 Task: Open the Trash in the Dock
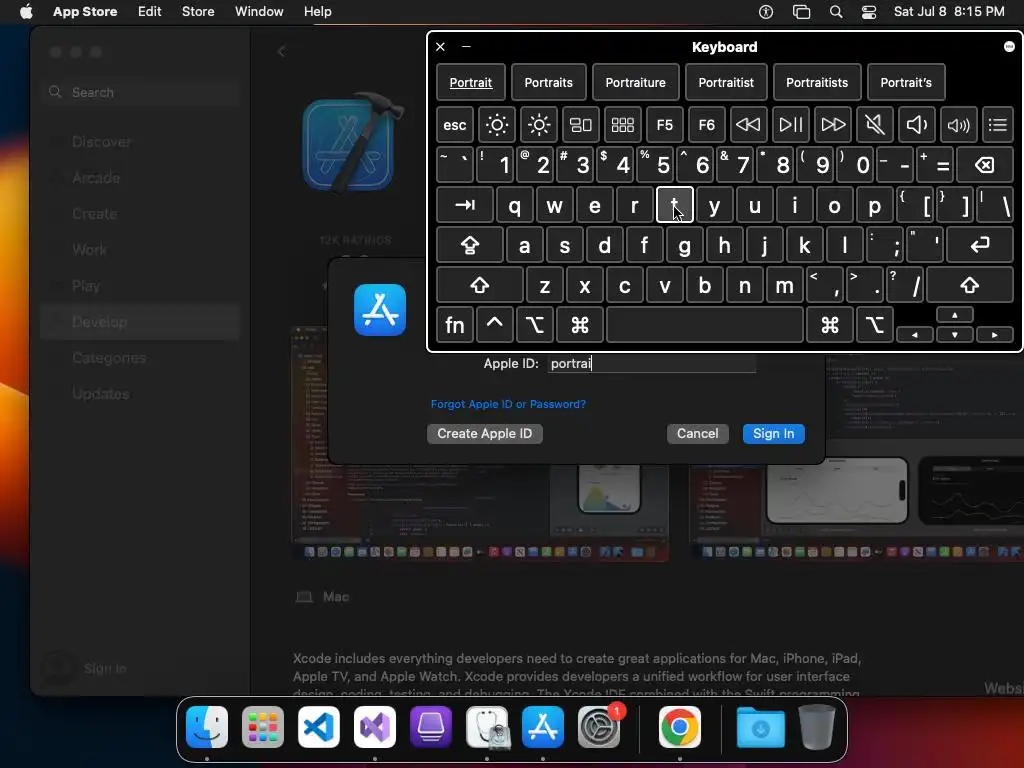tap(816, 727)
